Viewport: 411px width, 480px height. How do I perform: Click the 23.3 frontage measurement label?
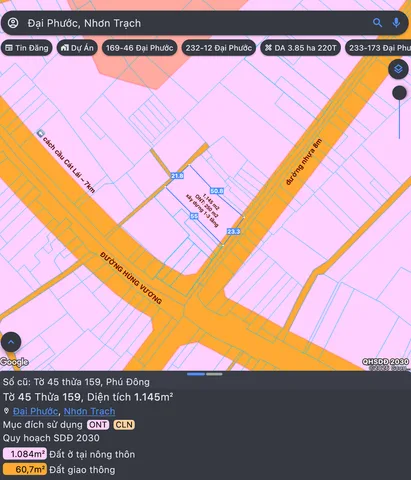click(233, 231)
